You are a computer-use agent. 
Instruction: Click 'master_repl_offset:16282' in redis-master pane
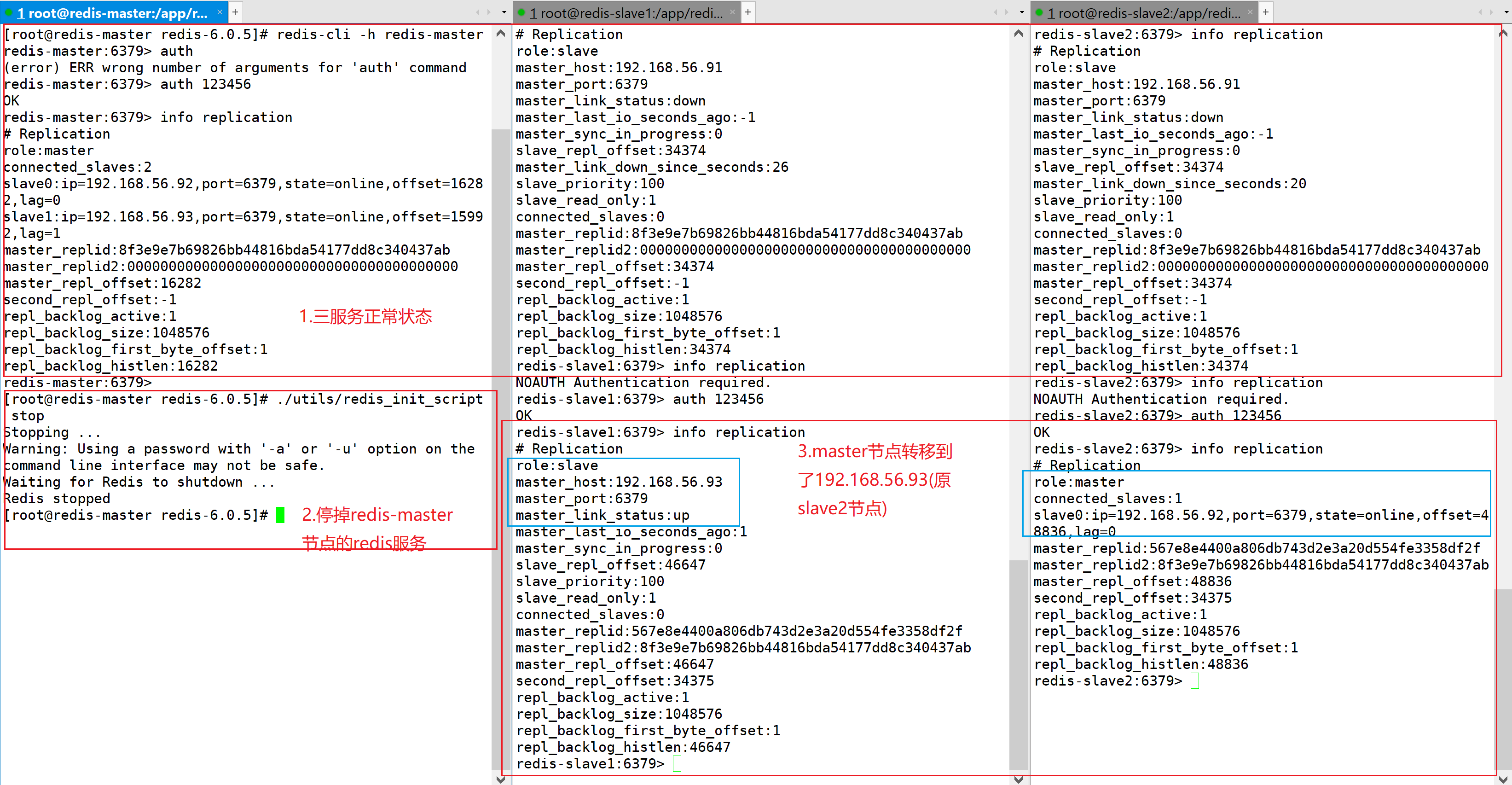[102, 283]
